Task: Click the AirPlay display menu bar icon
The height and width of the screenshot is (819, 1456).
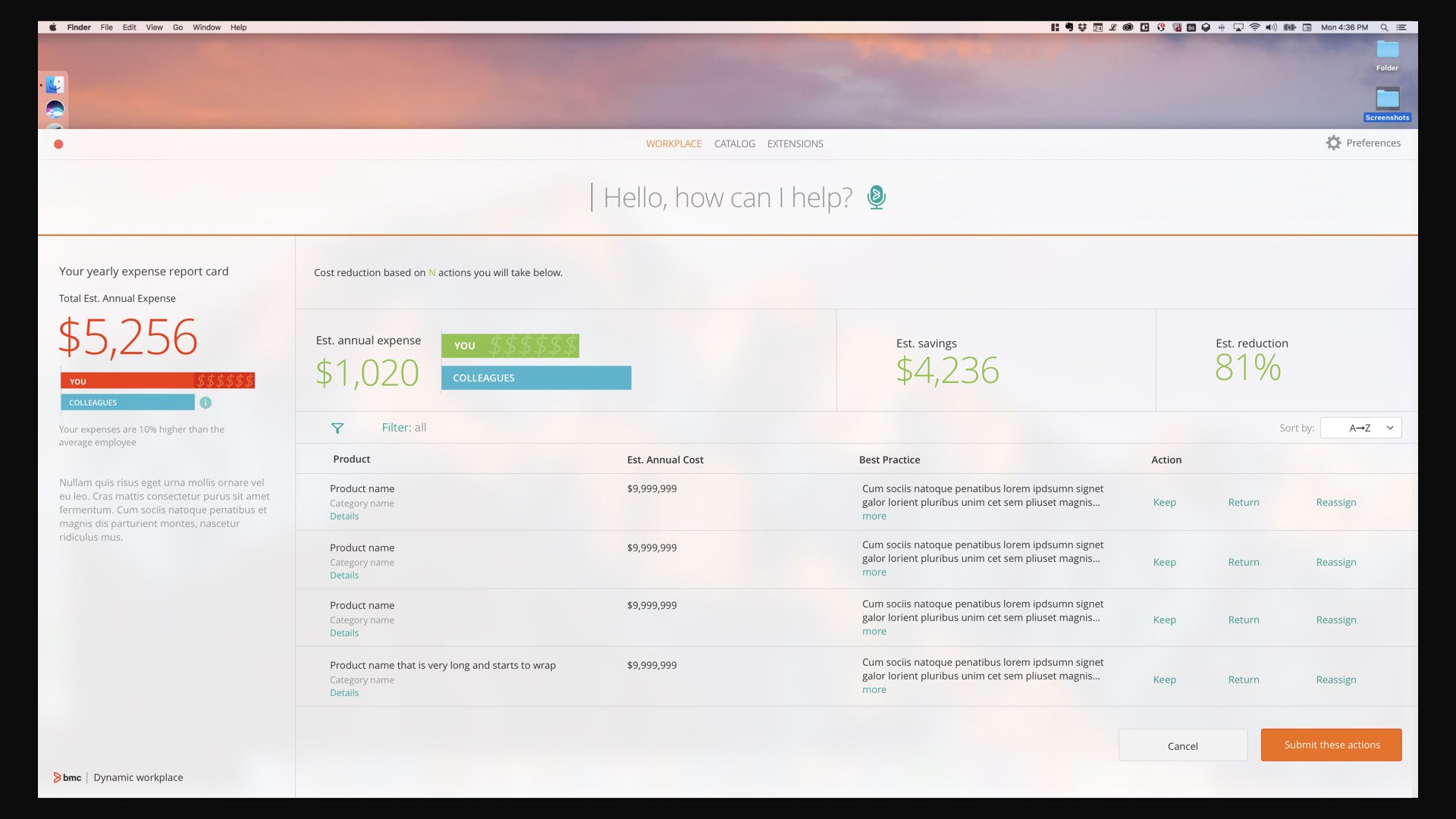Action: point(1238,27)
